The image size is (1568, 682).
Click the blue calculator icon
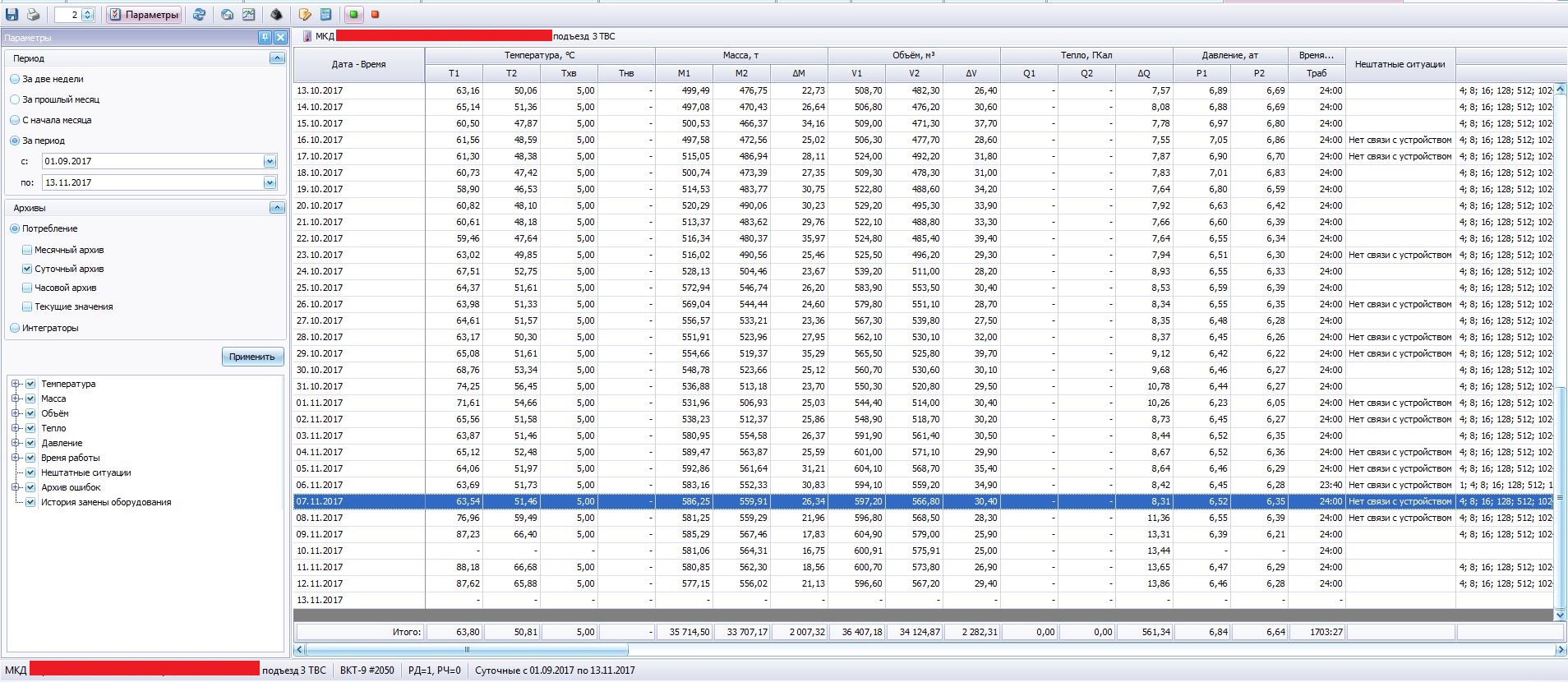tap(326, 15)
